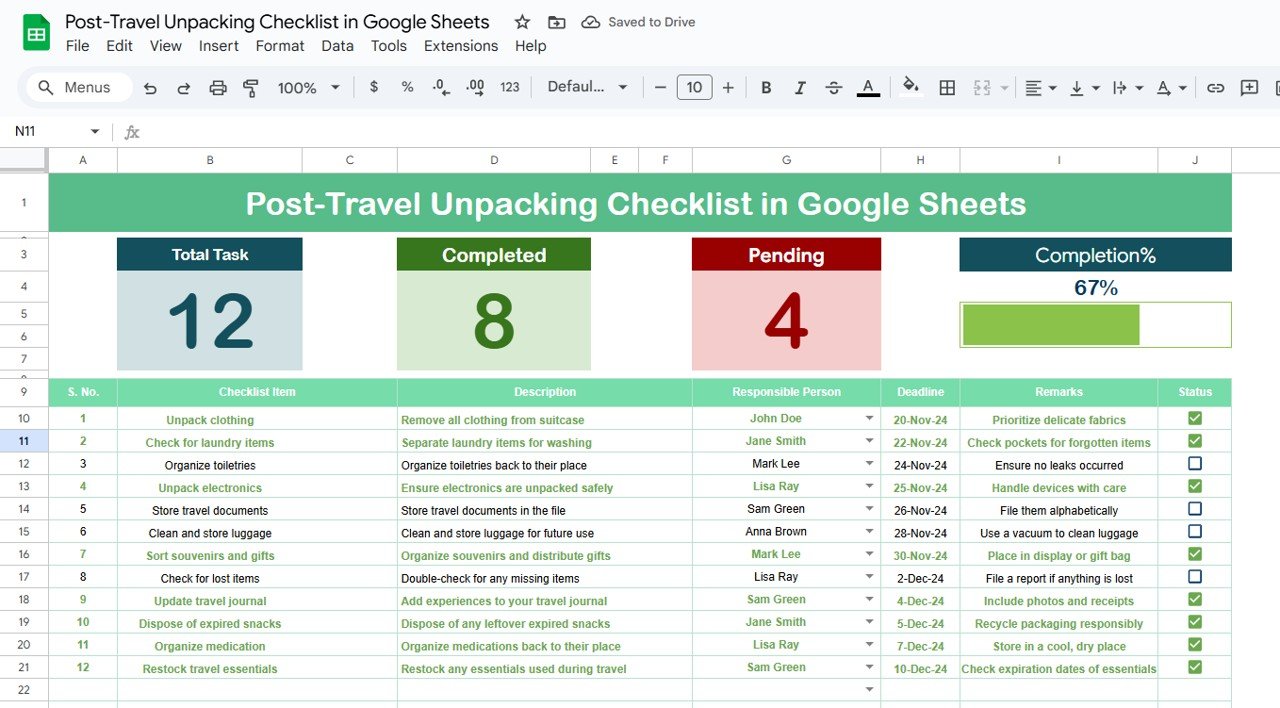1280x708 pixels.
Task: Increase font size with plus
Action: click(x=728, y=88)
